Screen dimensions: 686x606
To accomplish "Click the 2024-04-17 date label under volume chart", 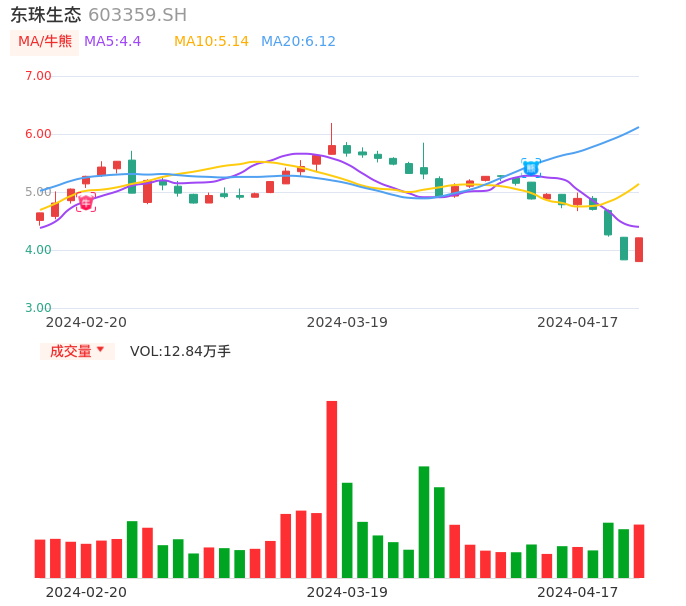I will [578, 592].
